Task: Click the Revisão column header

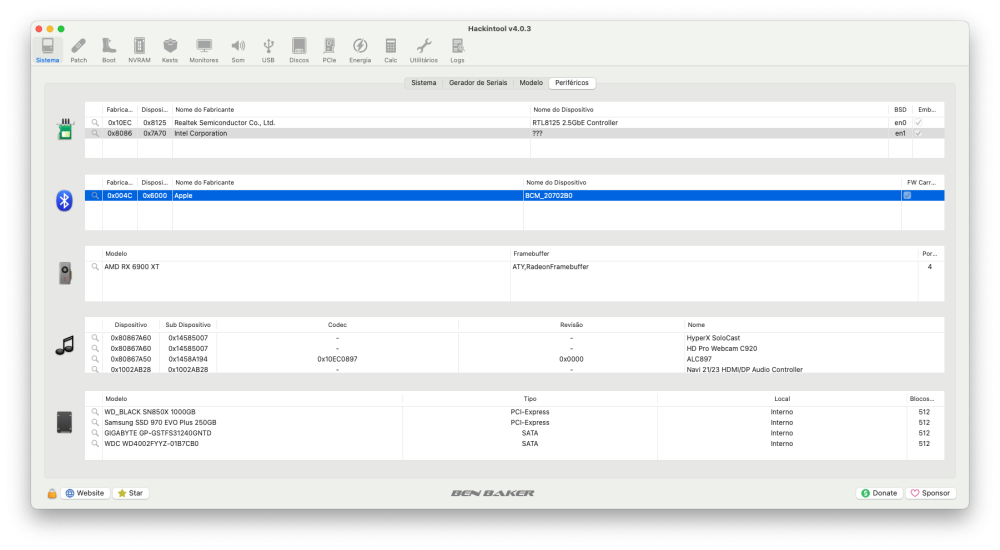Action: (571, 325)
